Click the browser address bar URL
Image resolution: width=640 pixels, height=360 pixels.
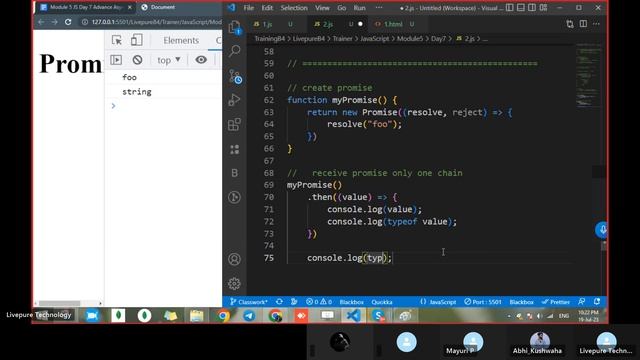[x=156, y=22]
